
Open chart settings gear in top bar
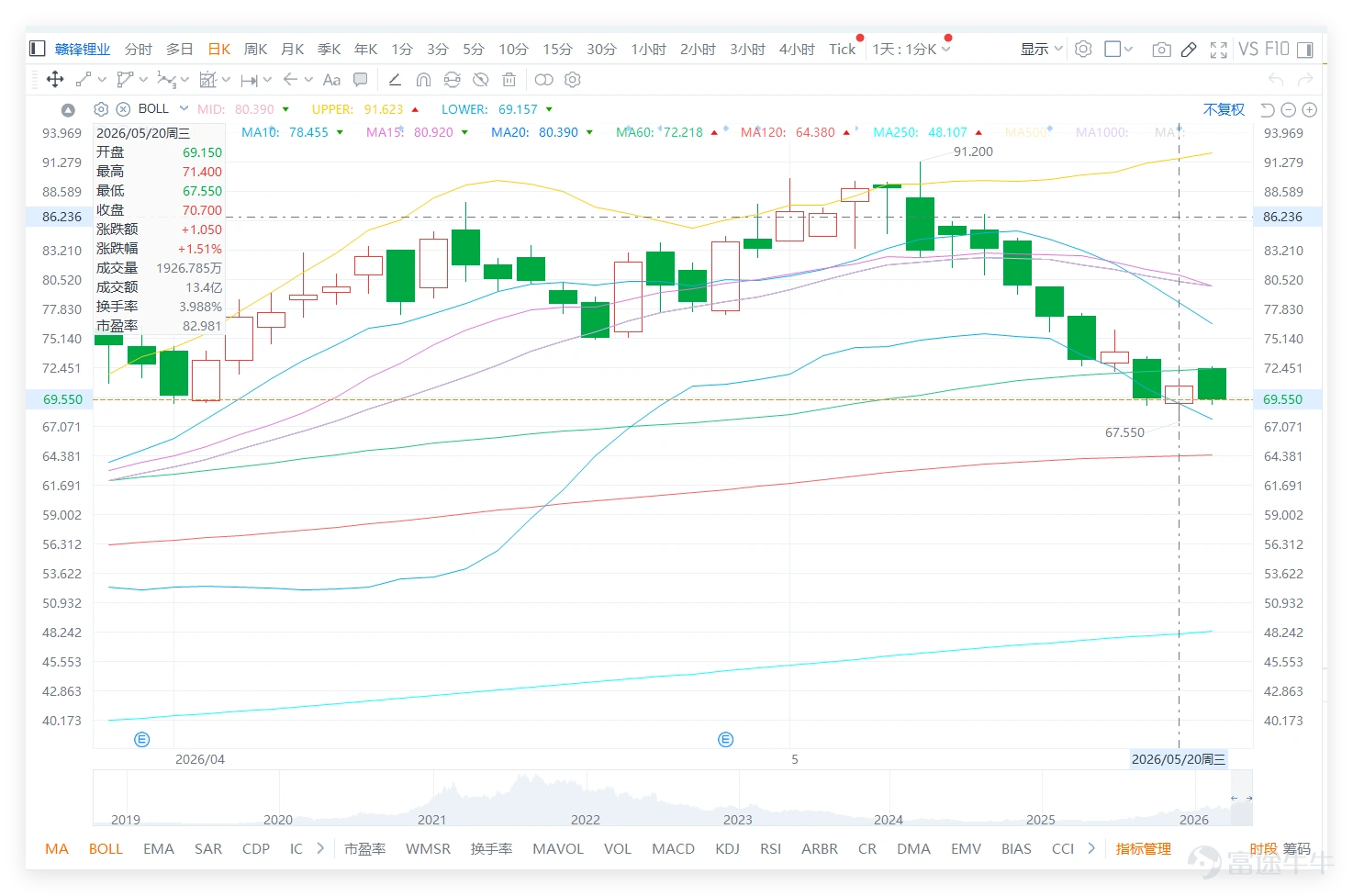coord(1083,49)
